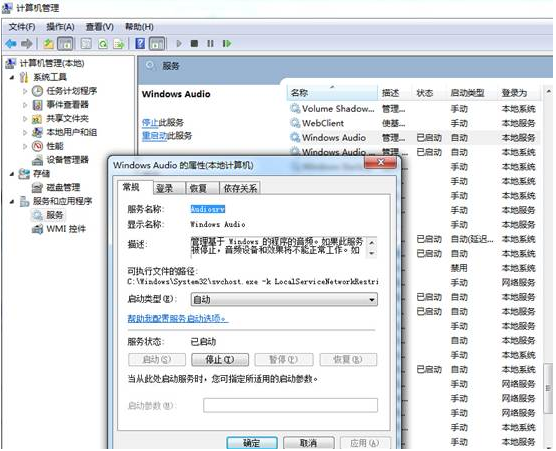Open the Help question-mark toolbar icon
This screenshot has width=556, height=451.
(140, 44)
